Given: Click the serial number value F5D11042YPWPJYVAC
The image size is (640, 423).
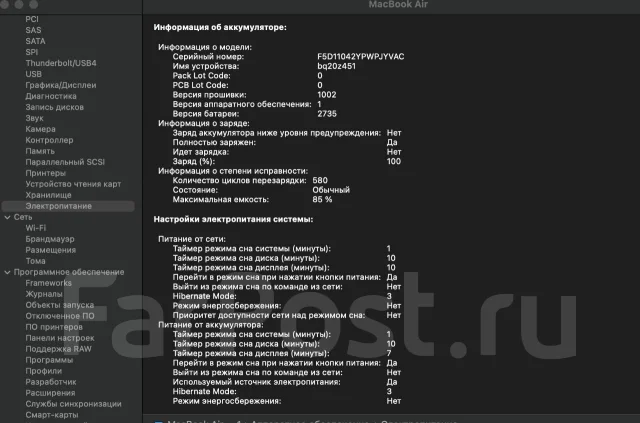Looking at the screenshot, I should pos(361,57).
